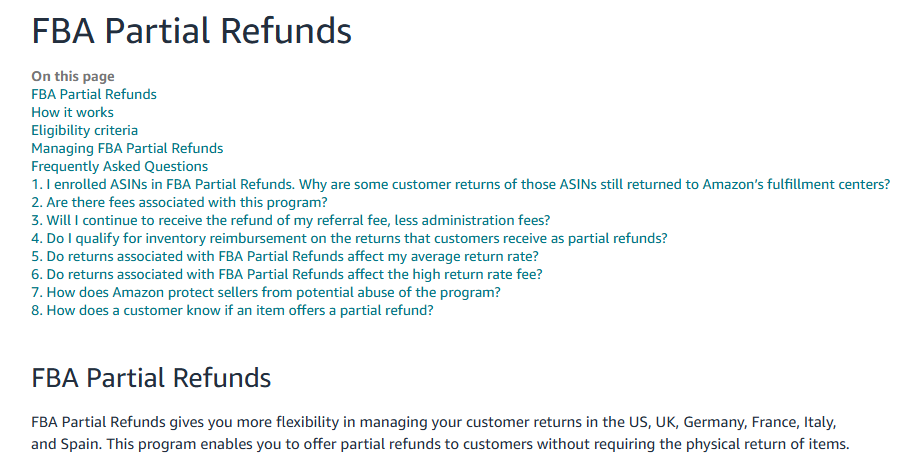Click FAQ 2 about program fees

(x=179, y=202)
